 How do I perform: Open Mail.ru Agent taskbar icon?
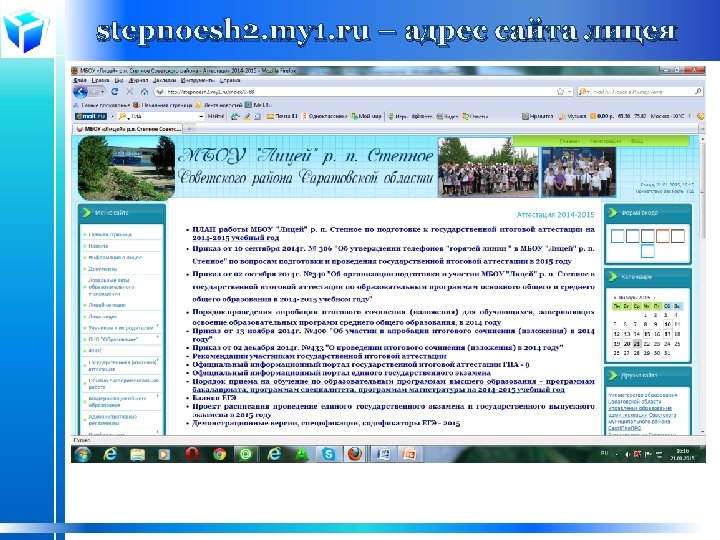(x=246, y=454)
